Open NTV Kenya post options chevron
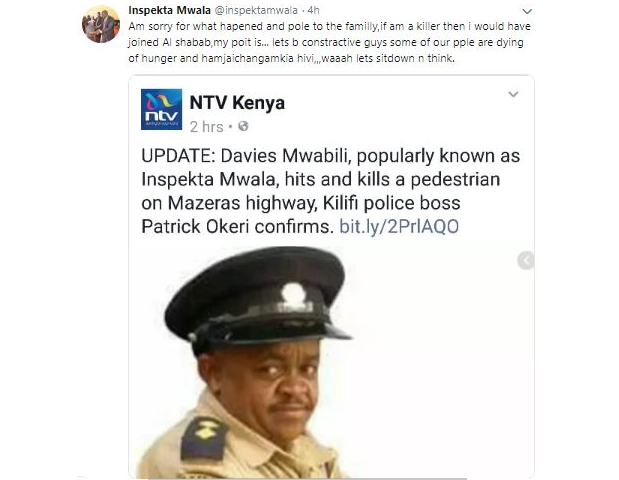This screenshot has width=619, height=480. (x=513, y=94)
